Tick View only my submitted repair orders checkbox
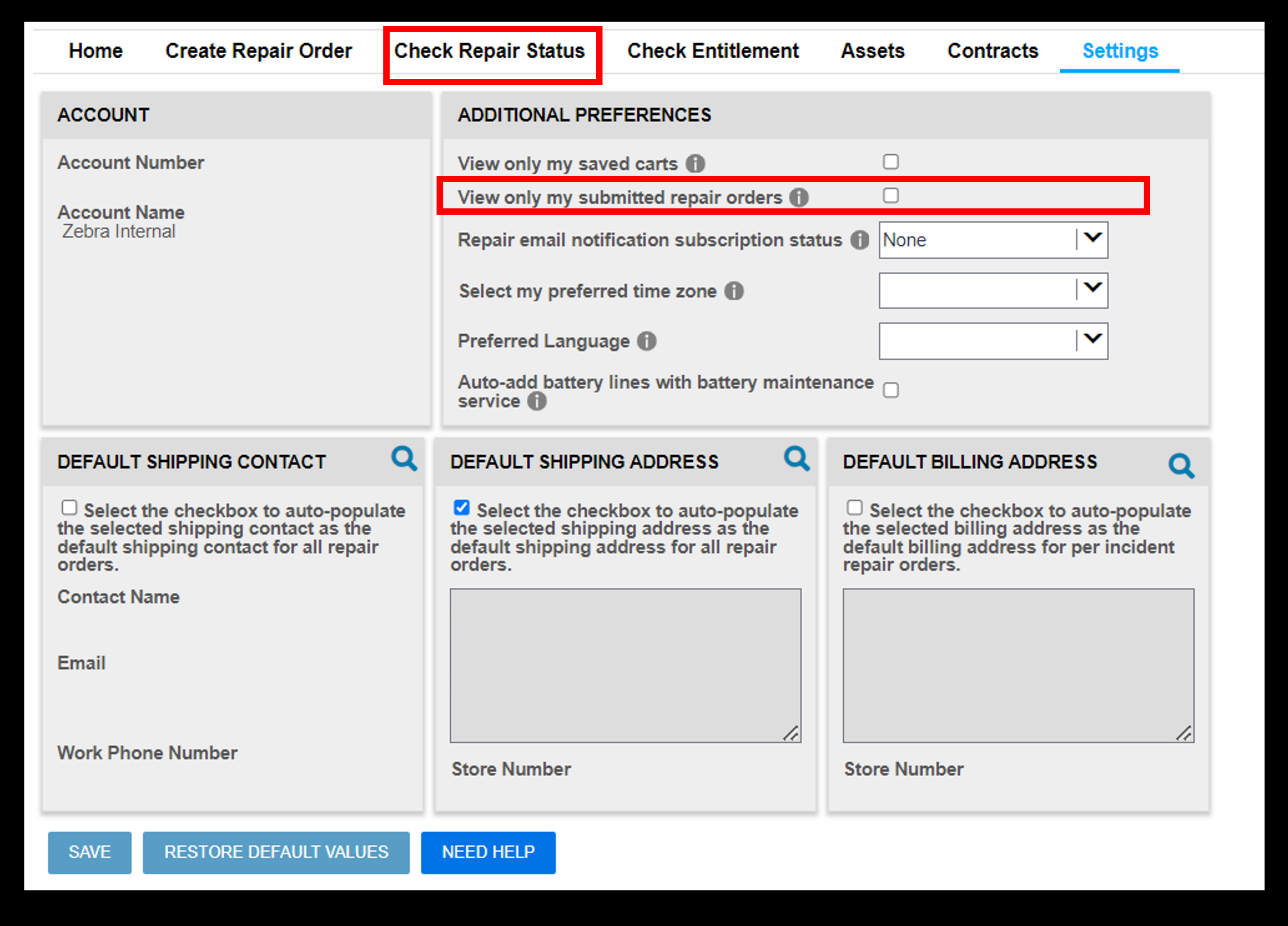The width and height of the screenshot is (1288, 926). [891, 195]
